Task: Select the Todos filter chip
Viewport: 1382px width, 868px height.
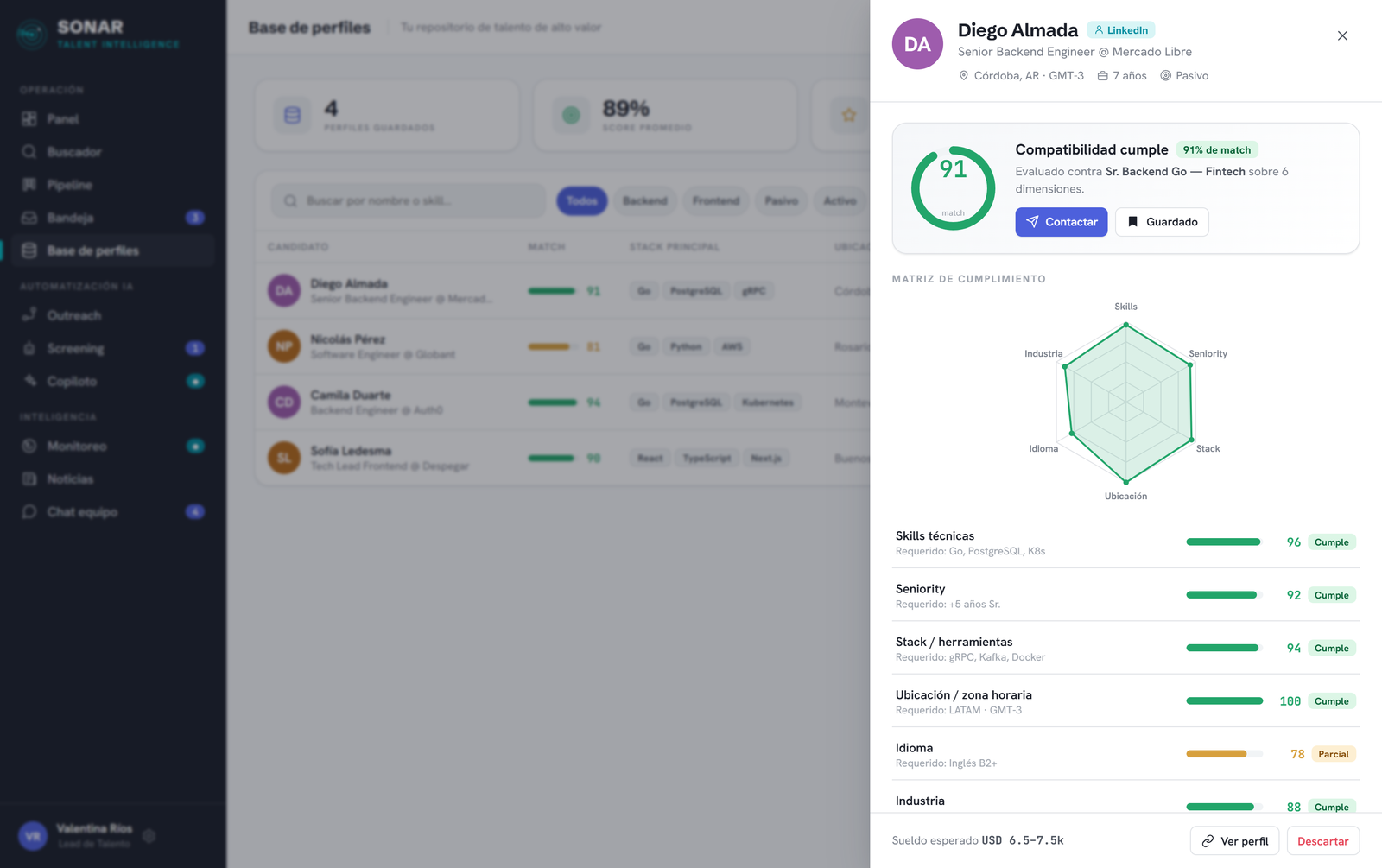Action: point(582,200)
